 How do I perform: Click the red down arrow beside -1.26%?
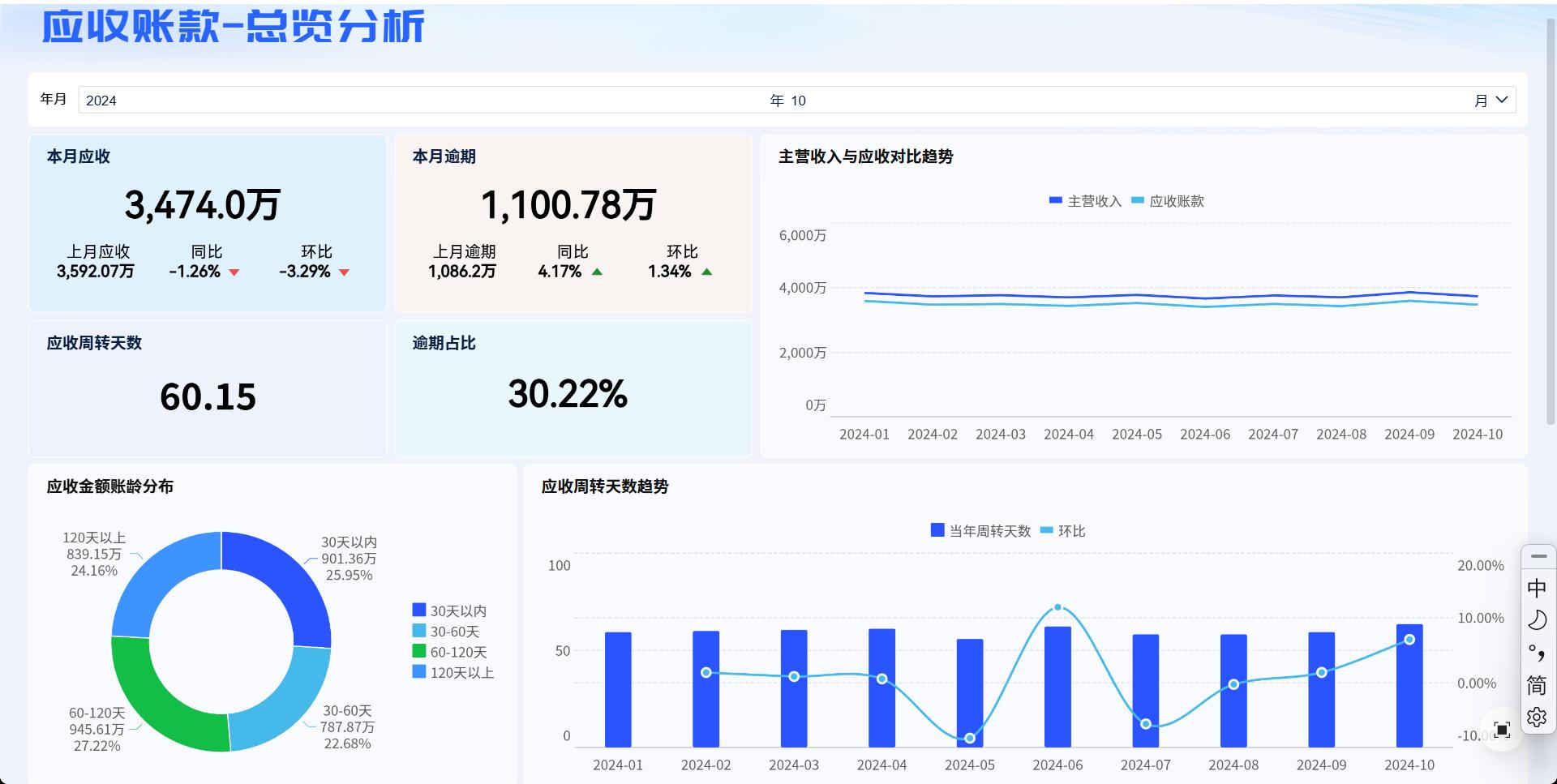tap(234, 272)
